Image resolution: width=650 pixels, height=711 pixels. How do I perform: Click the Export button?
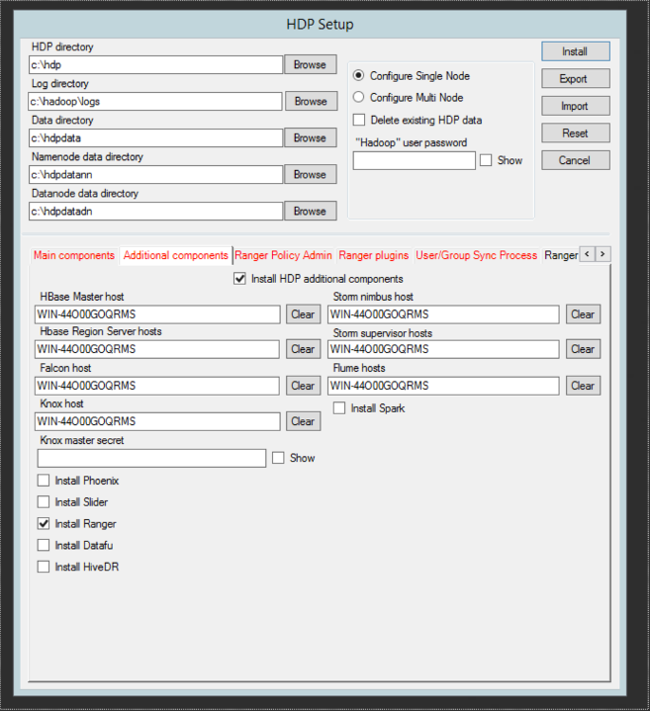[575, 78]
